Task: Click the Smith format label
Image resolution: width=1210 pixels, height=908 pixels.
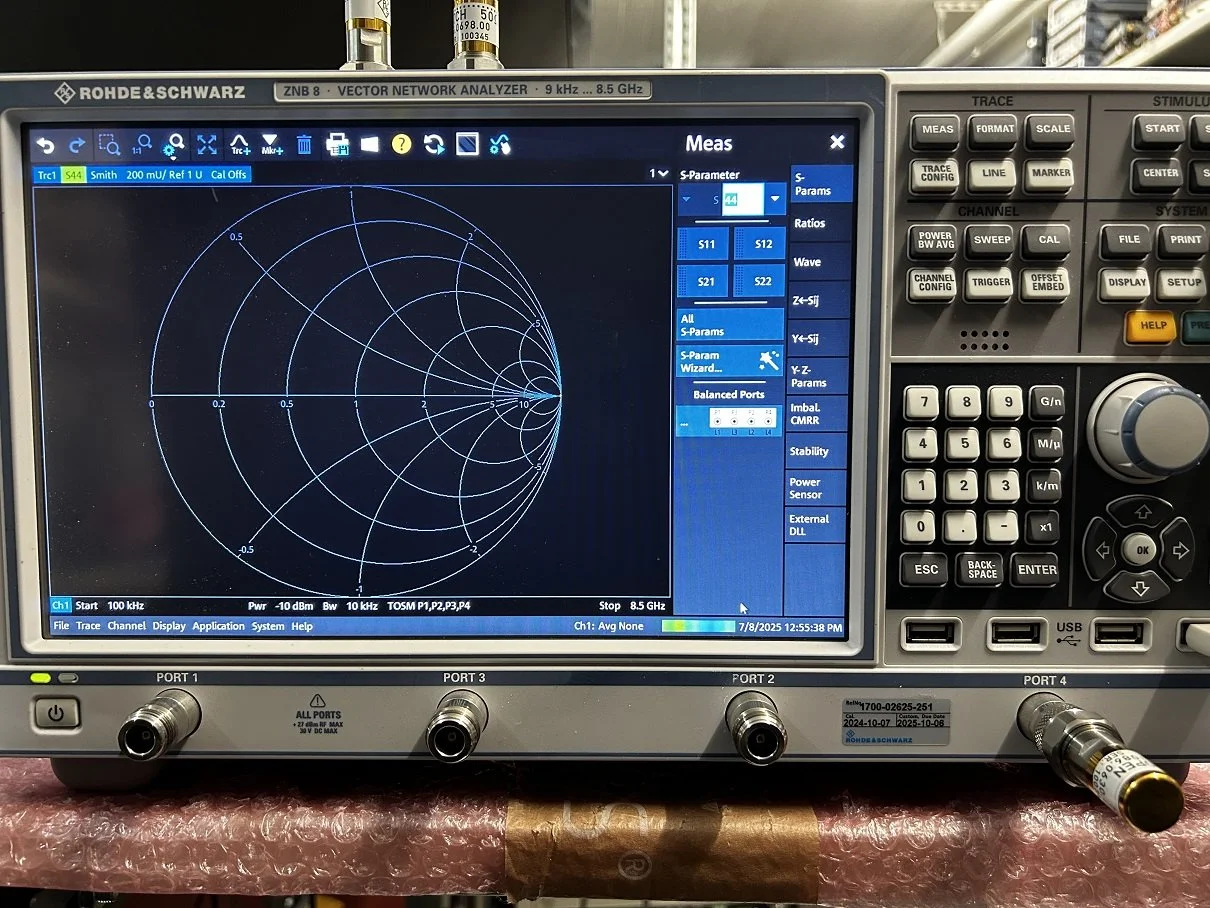Action: click(103, 174)
